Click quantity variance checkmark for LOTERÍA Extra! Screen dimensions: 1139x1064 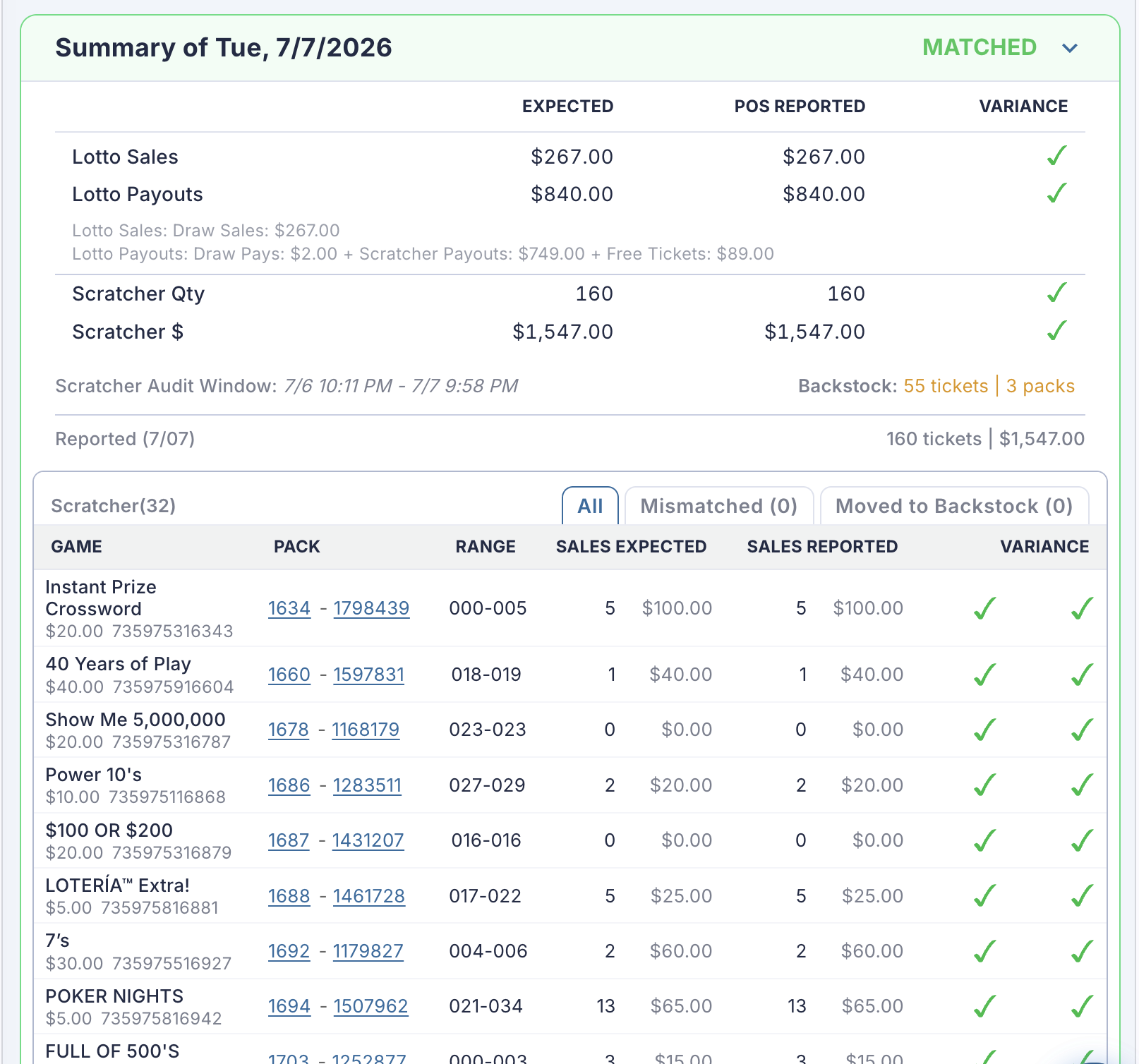click(x=984, y=895)
